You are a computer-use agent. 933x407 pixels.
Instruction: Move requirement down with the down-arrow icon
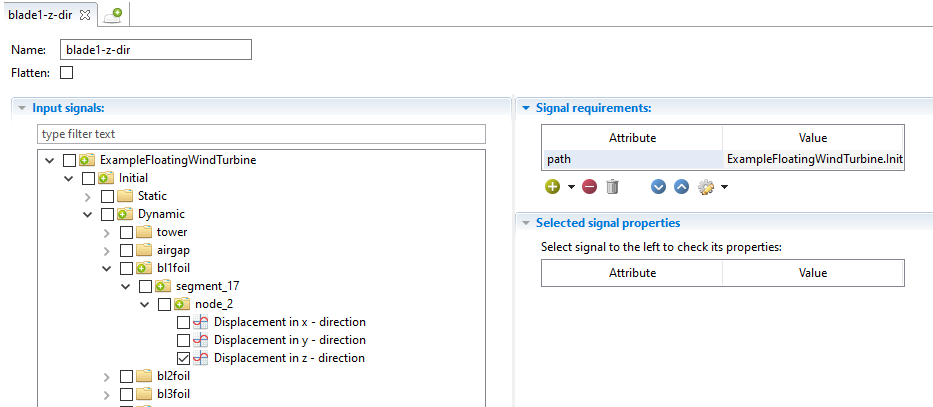click(x=658, y=187)
